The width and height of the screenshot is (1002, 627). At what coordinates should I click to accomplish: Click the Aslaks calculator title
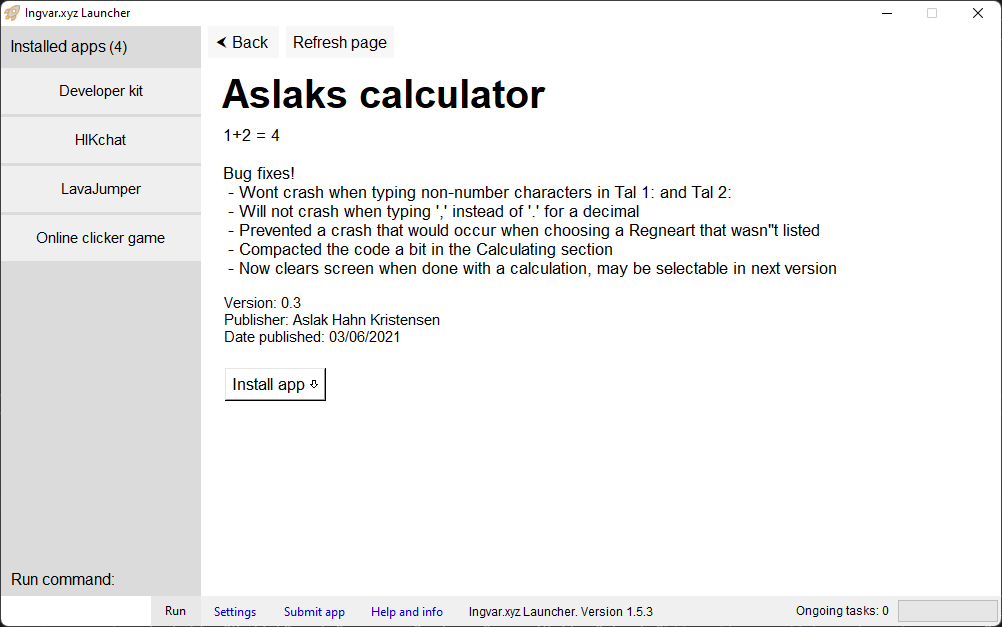[383, 95]
